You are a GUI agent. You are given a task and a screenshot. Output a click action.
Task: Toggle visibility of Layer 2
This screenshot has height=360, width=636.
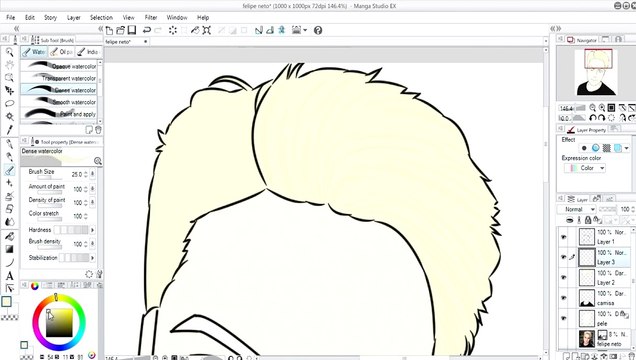tap(563, 277)
